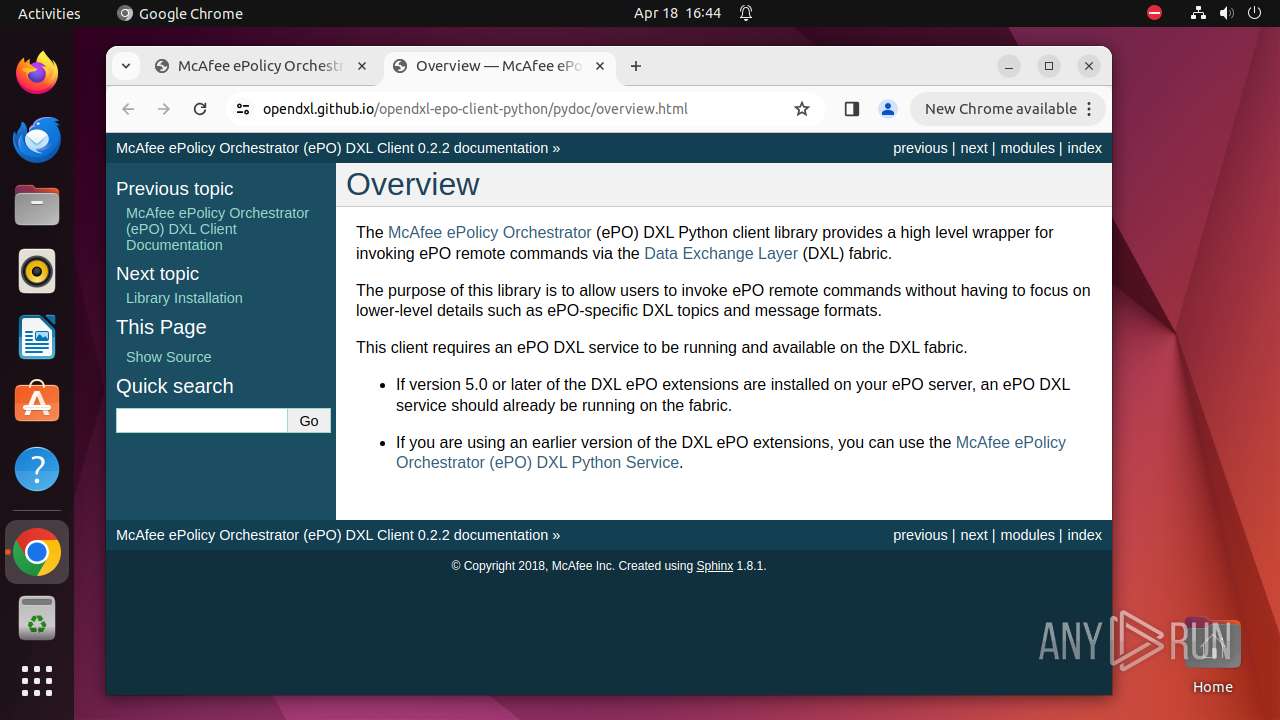The width and height of the screenshot is (1280, 720).
Task: Open 'index' in top navigation bar
Action: click(x=1084, y=148)
